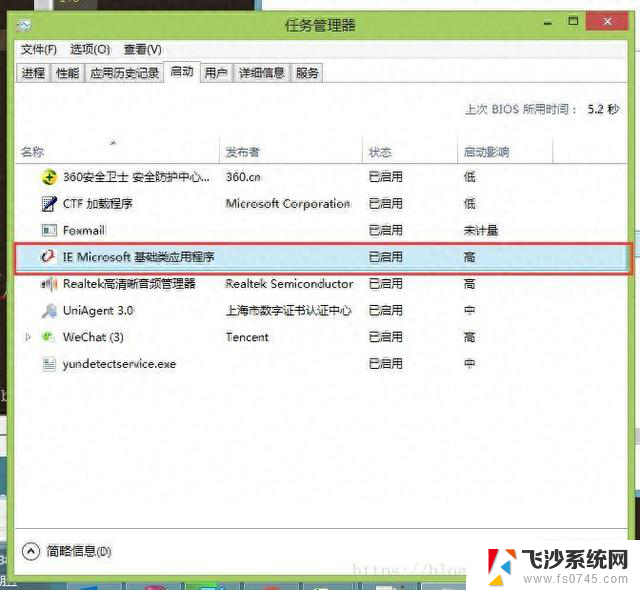Collapse details with 简略信息 arrow icon

click(31, 551)
